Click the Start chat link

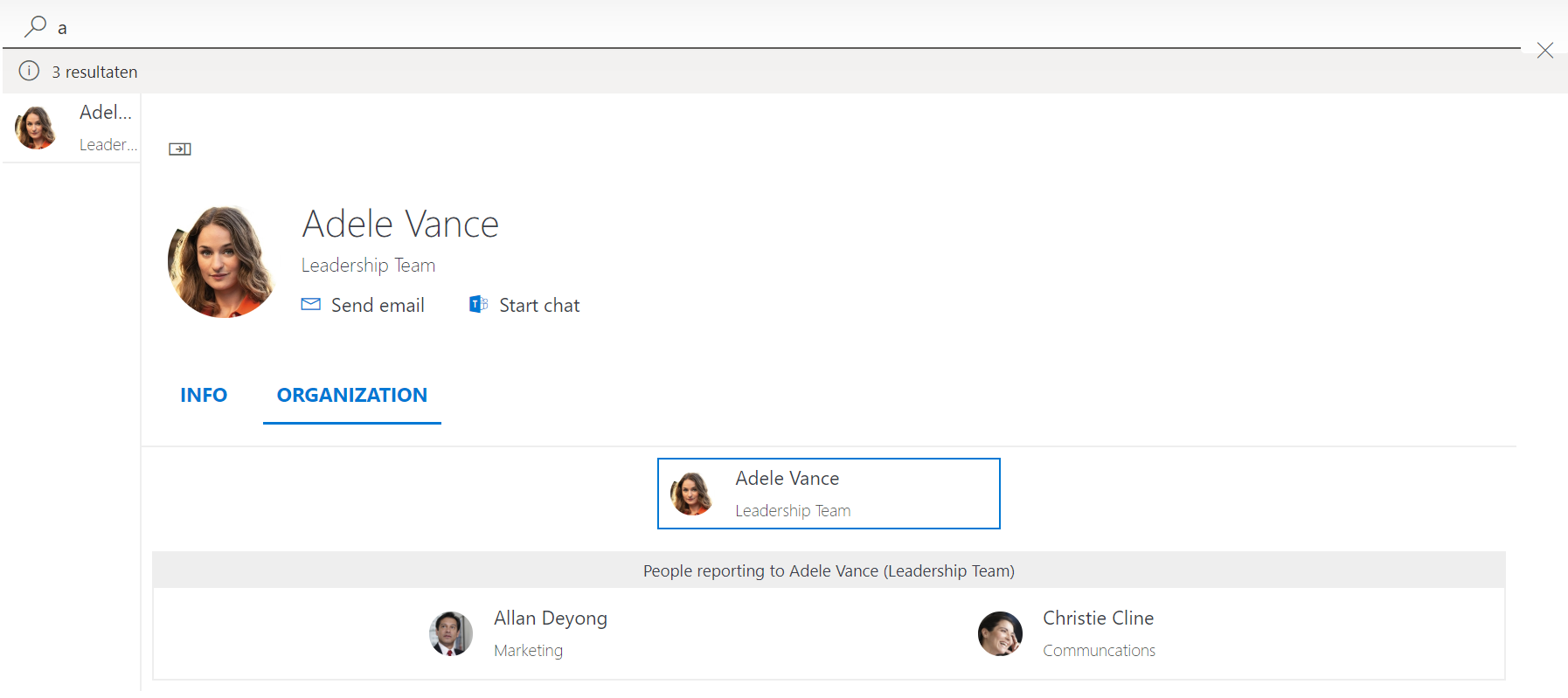pyautogui.click(x=539, y=305)
